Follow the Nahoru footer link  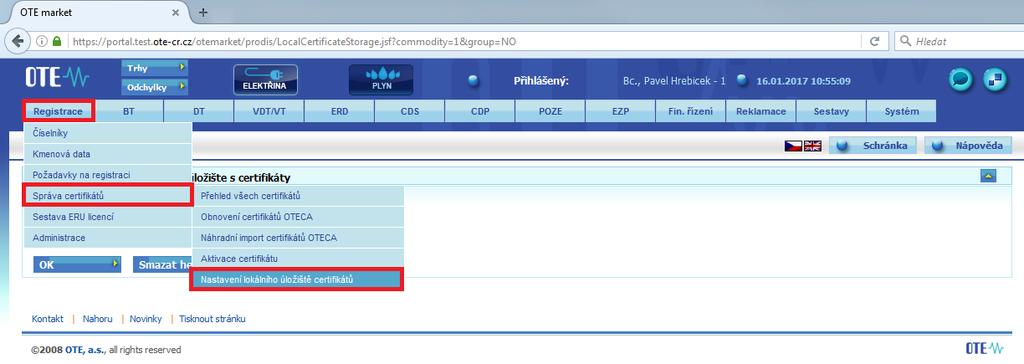point(98,319)
